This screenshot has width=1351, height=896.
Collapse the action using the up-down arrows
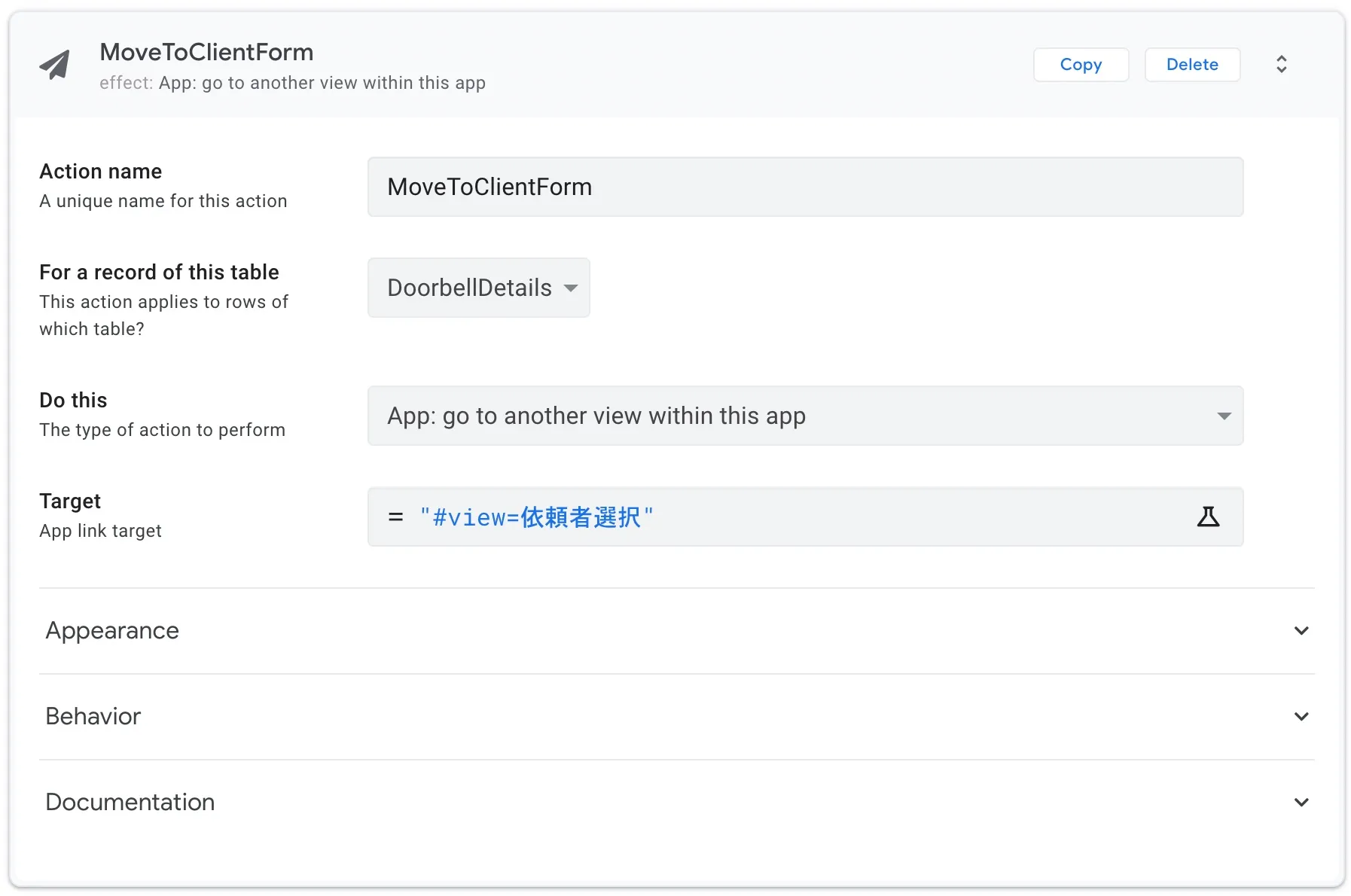[x=1281, y=65]
